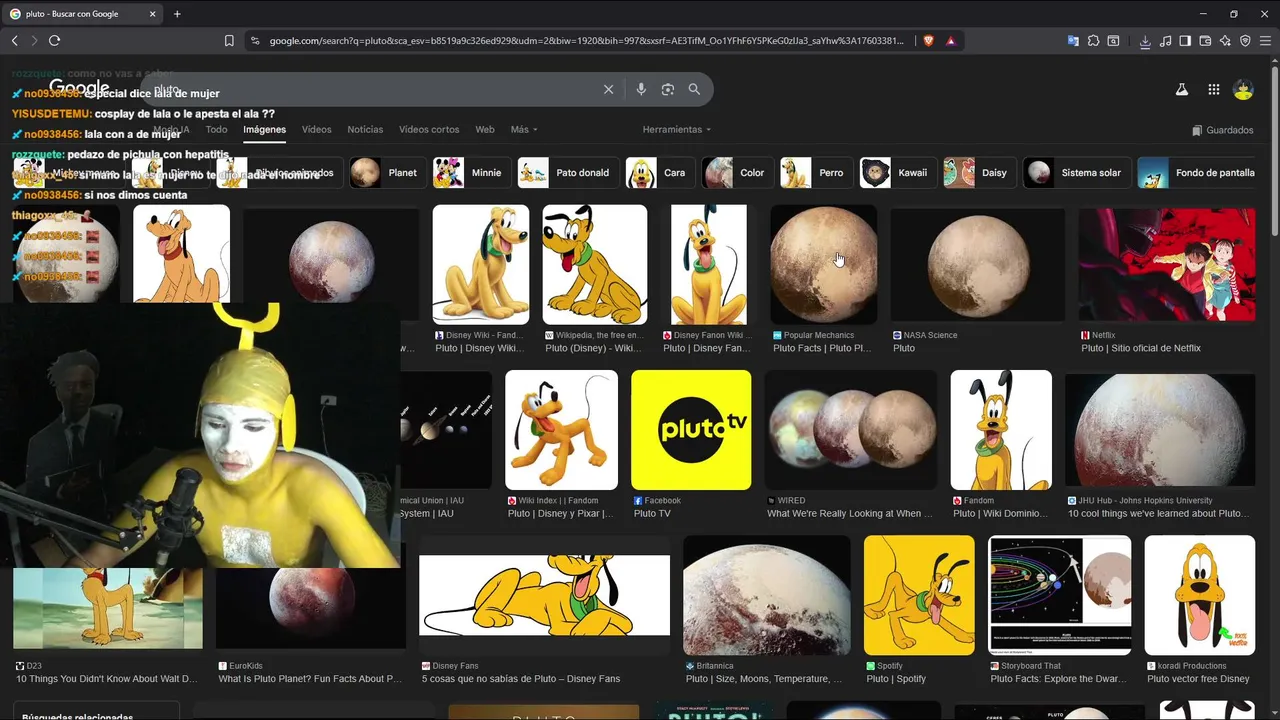1280x720 pixels.
Task: Filter images by Sistema solar chip
Action: 1078,172
